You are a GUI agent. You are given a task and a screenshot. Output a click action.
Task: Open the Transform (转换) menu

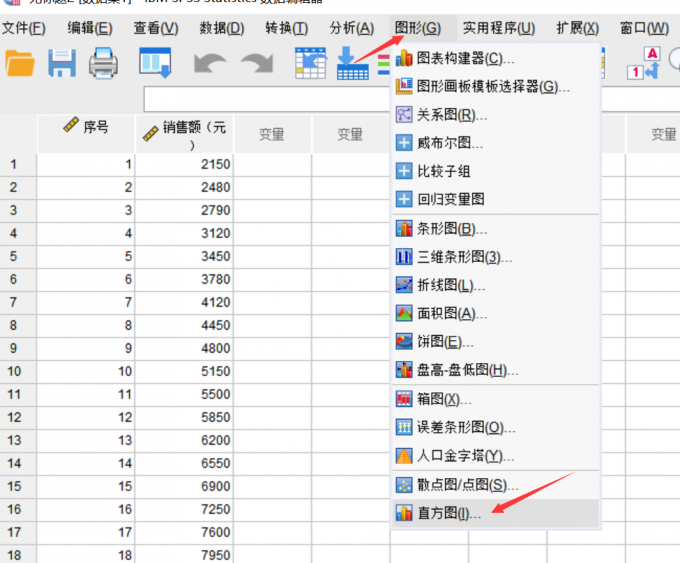[x=287, y=28]
